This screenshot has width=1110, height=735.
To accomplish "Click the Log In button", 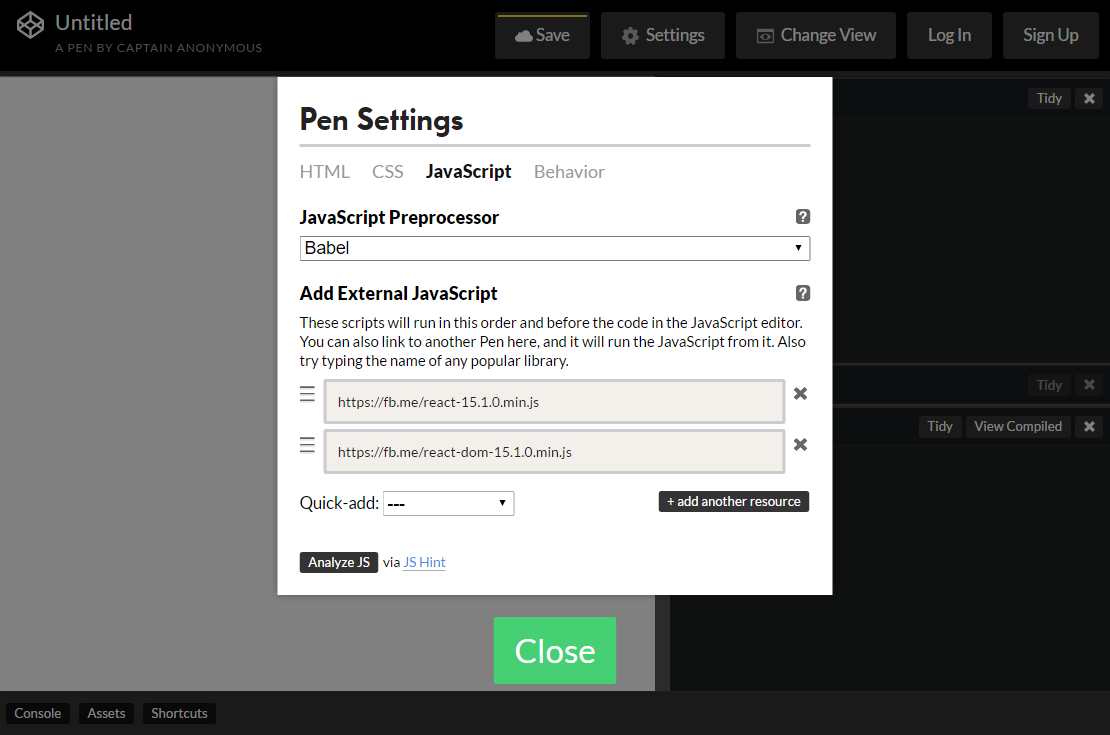I will coord(949,35).
